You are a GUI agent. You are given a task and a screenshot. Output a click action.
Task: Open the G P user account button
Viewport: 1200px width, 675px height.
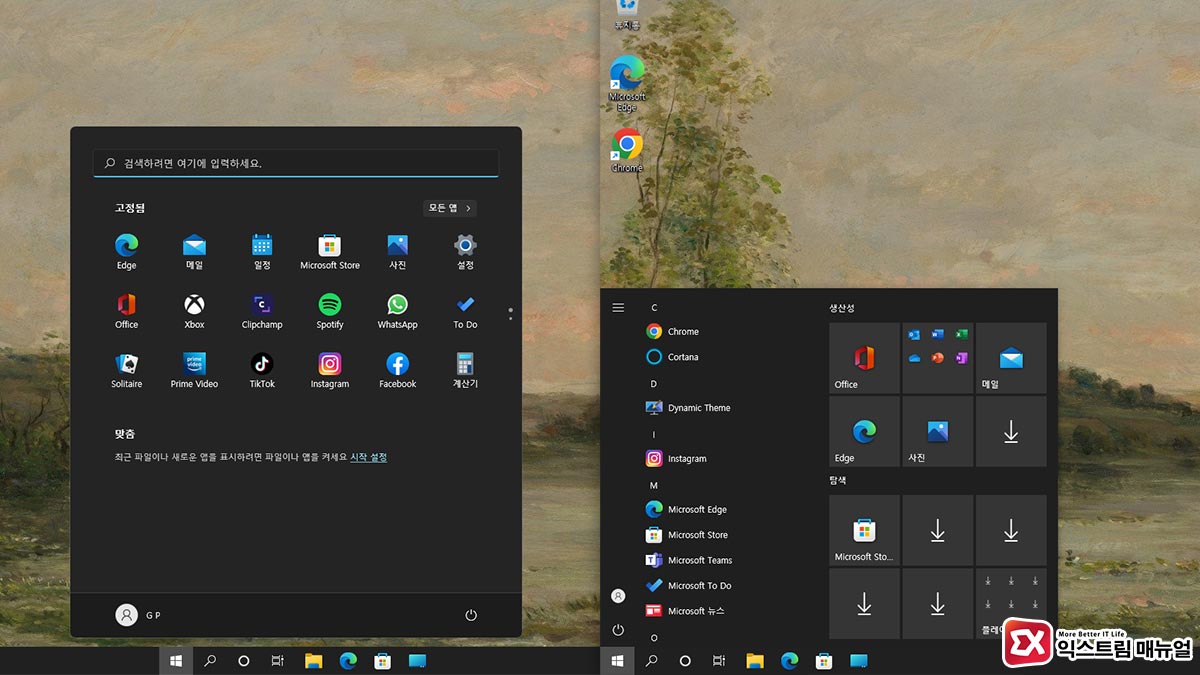138,615
